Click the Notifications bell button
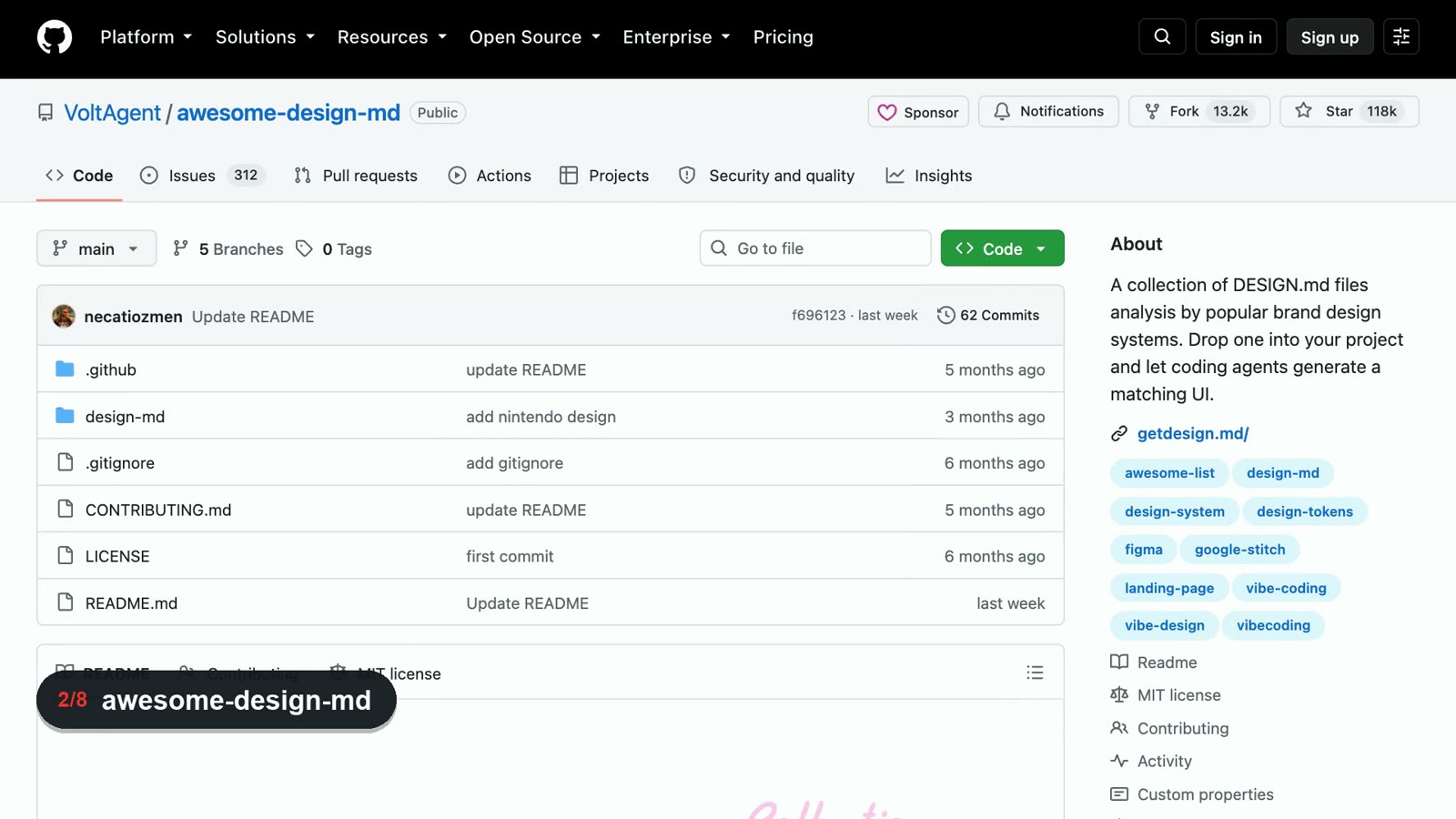This screenshot has height=819, width=1456. click(1048, 111)
